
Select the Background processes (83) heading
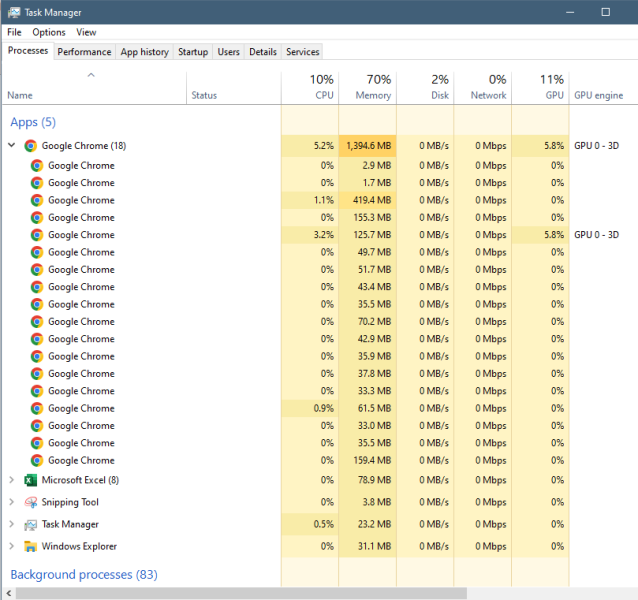(x=83, y=575)
